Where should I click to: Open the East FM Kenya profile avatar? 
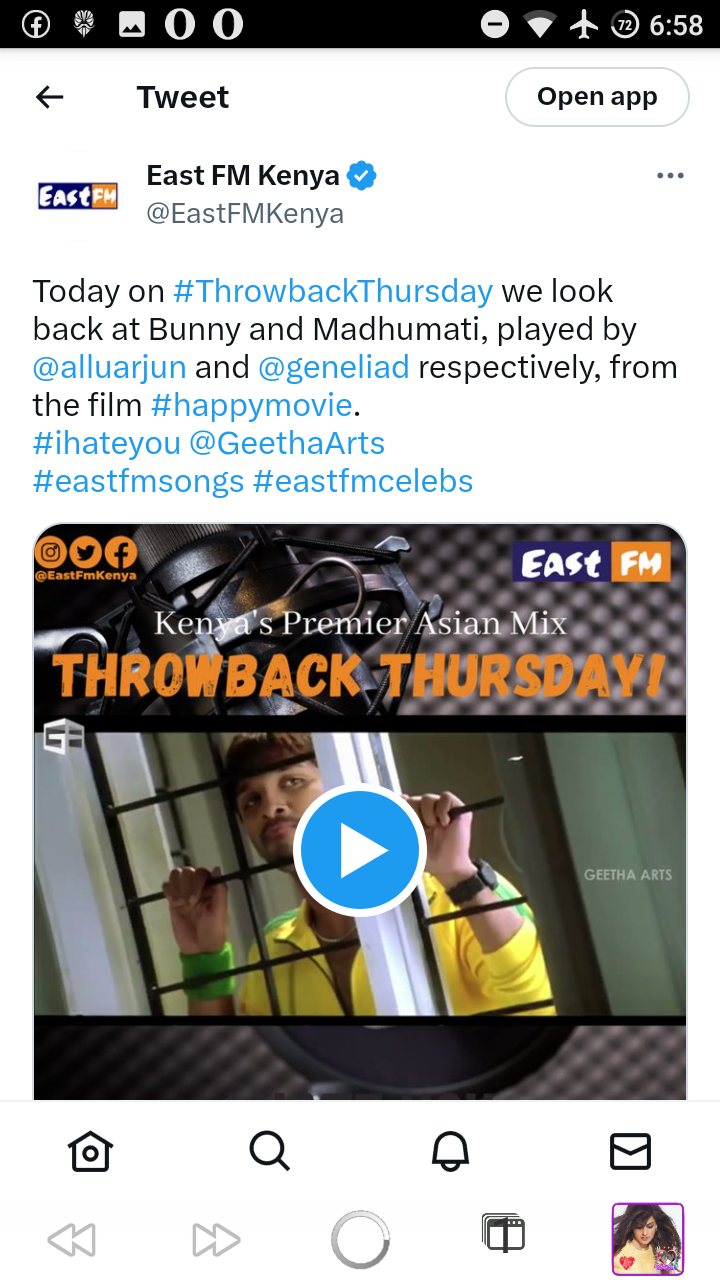tap(78, 196)
